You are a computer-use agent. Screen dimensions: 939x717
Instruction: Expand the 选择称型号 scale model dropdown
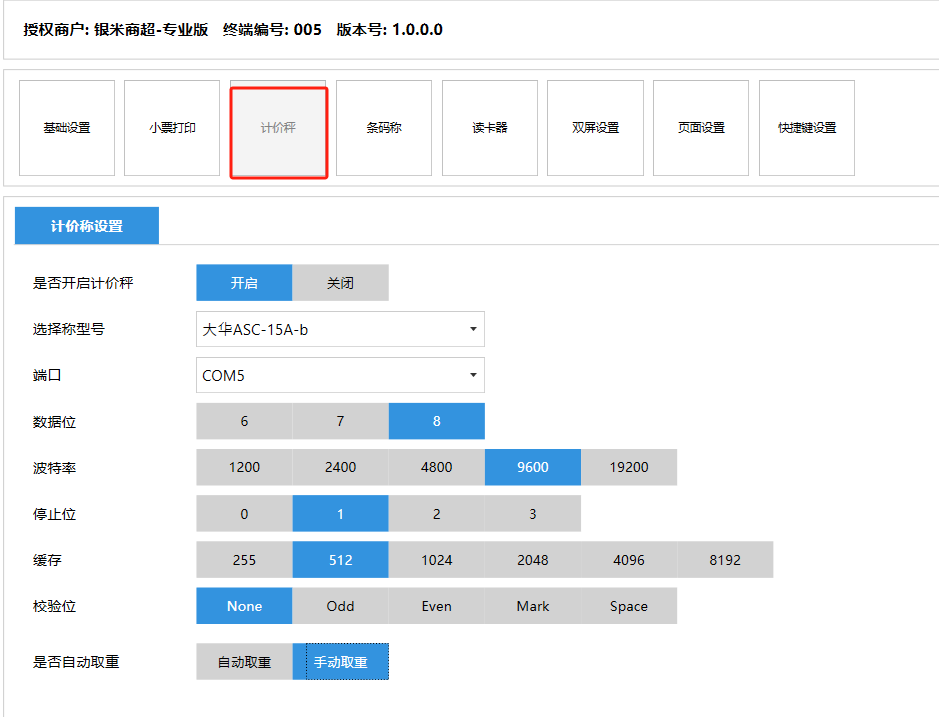340,329
